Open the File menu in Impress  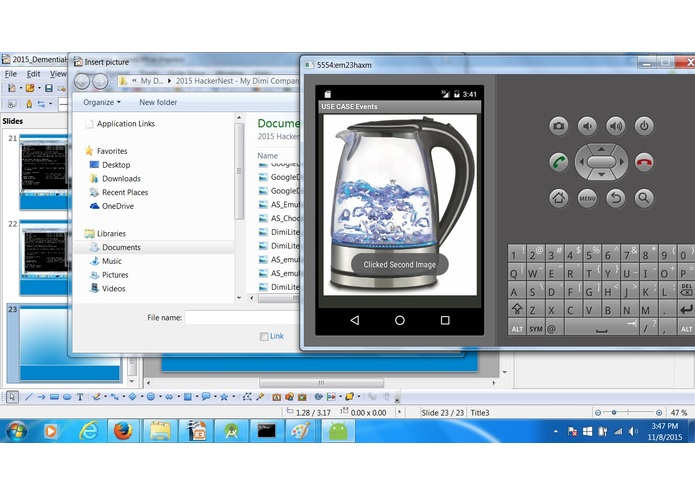11,74
